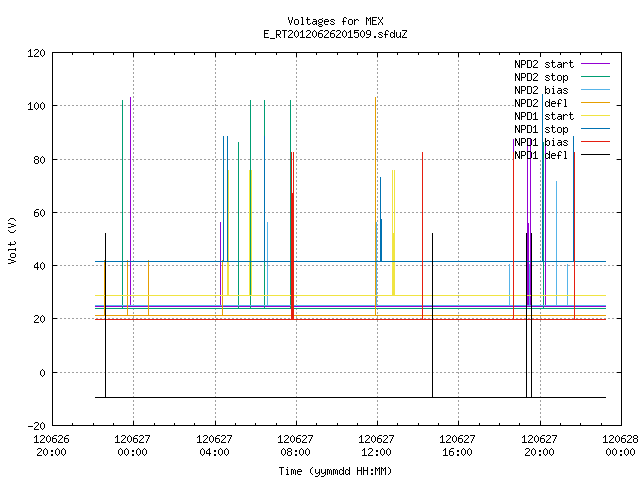Click the black NPD1 defl spike before 15:00
Viewport: 640px width, 480px height.
point(432,314)
